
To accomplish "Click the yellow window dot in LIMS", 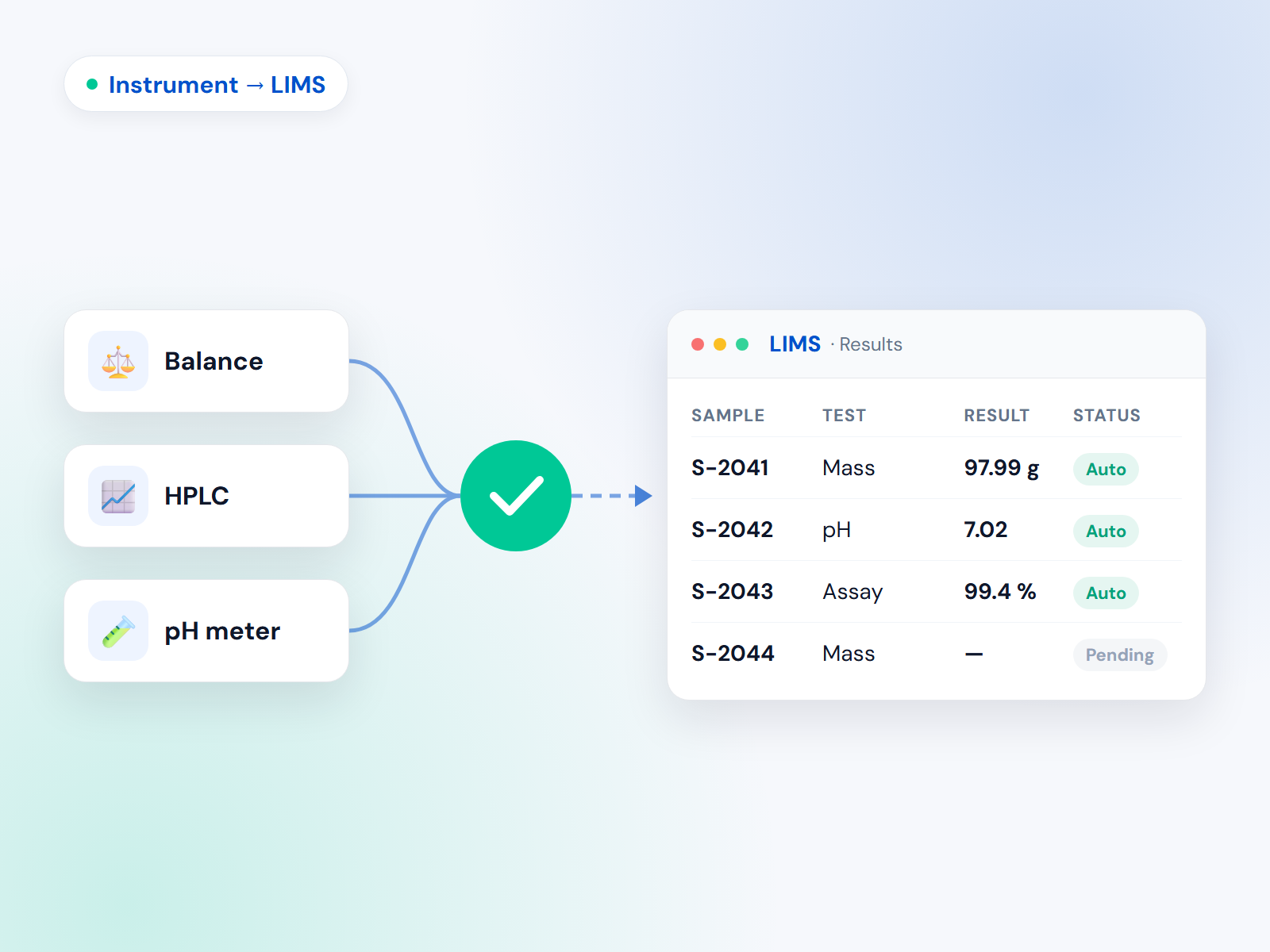I will [720, 344].
